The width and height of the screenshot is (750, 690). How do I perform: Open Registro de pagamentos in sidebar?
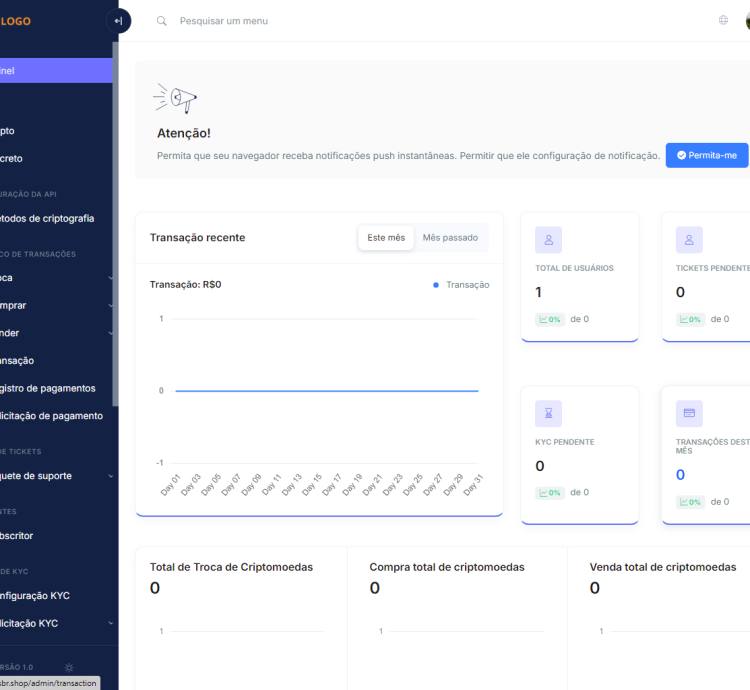coord(48,388)
